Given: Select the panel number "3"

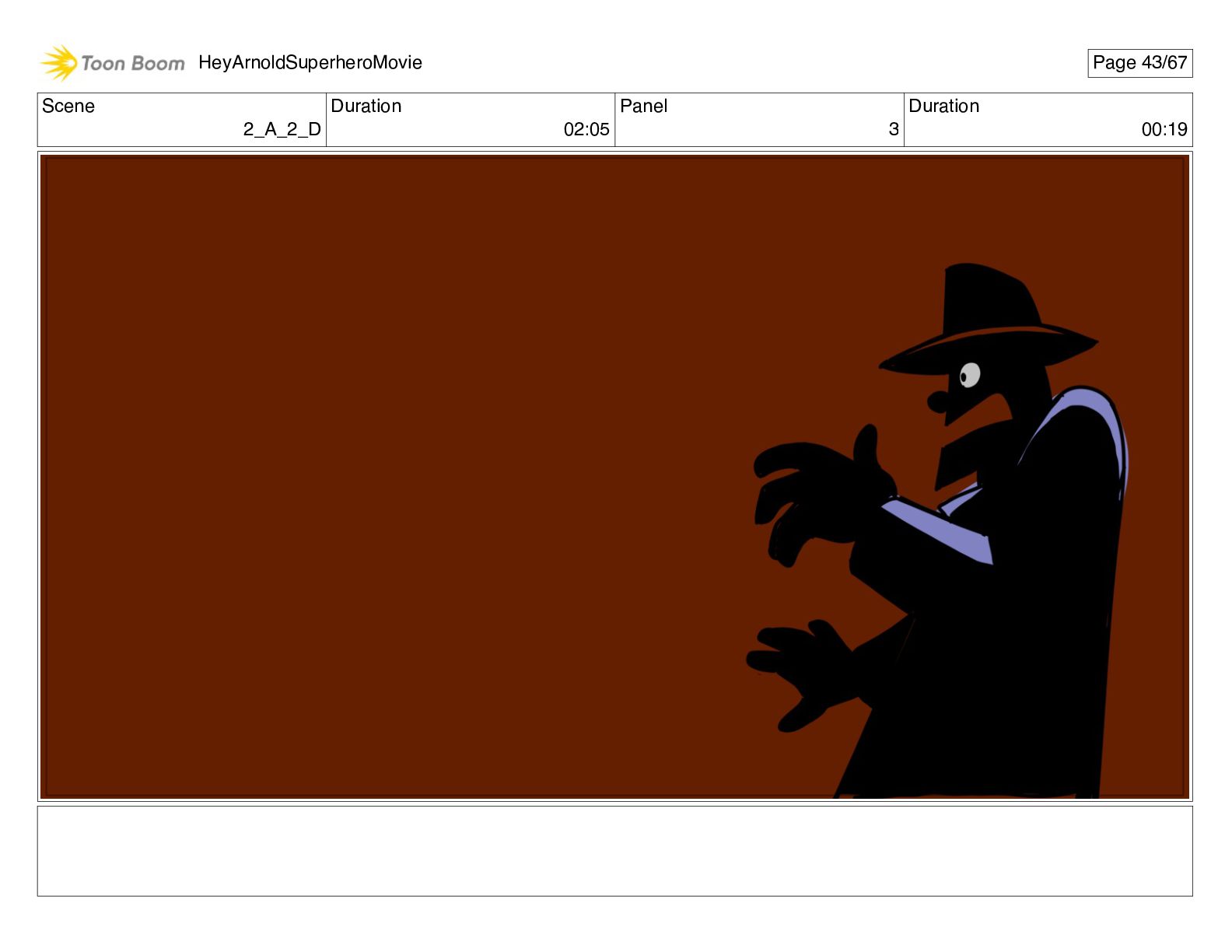Looking at the screenshot, I should [x=894, y=129].
